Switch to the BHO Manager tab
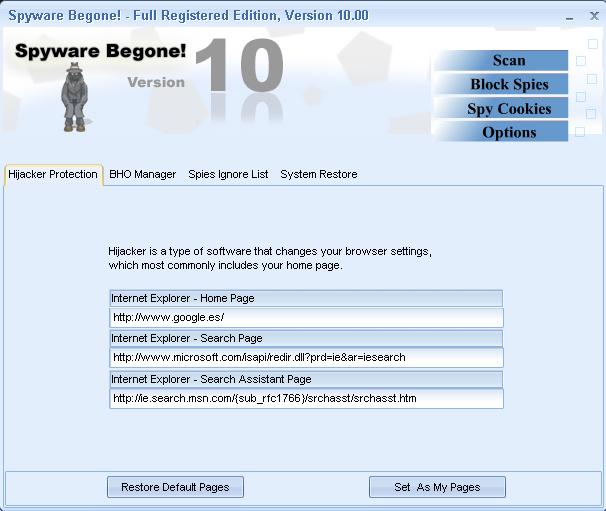The image size is (606, 511). [x=143, y=174]
